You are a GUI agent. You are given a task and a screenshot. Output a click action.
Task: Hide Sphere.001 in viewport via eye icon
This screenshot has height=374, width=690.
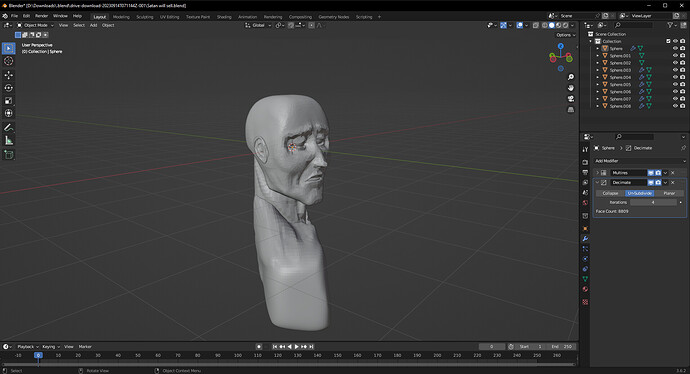point(675,56)
